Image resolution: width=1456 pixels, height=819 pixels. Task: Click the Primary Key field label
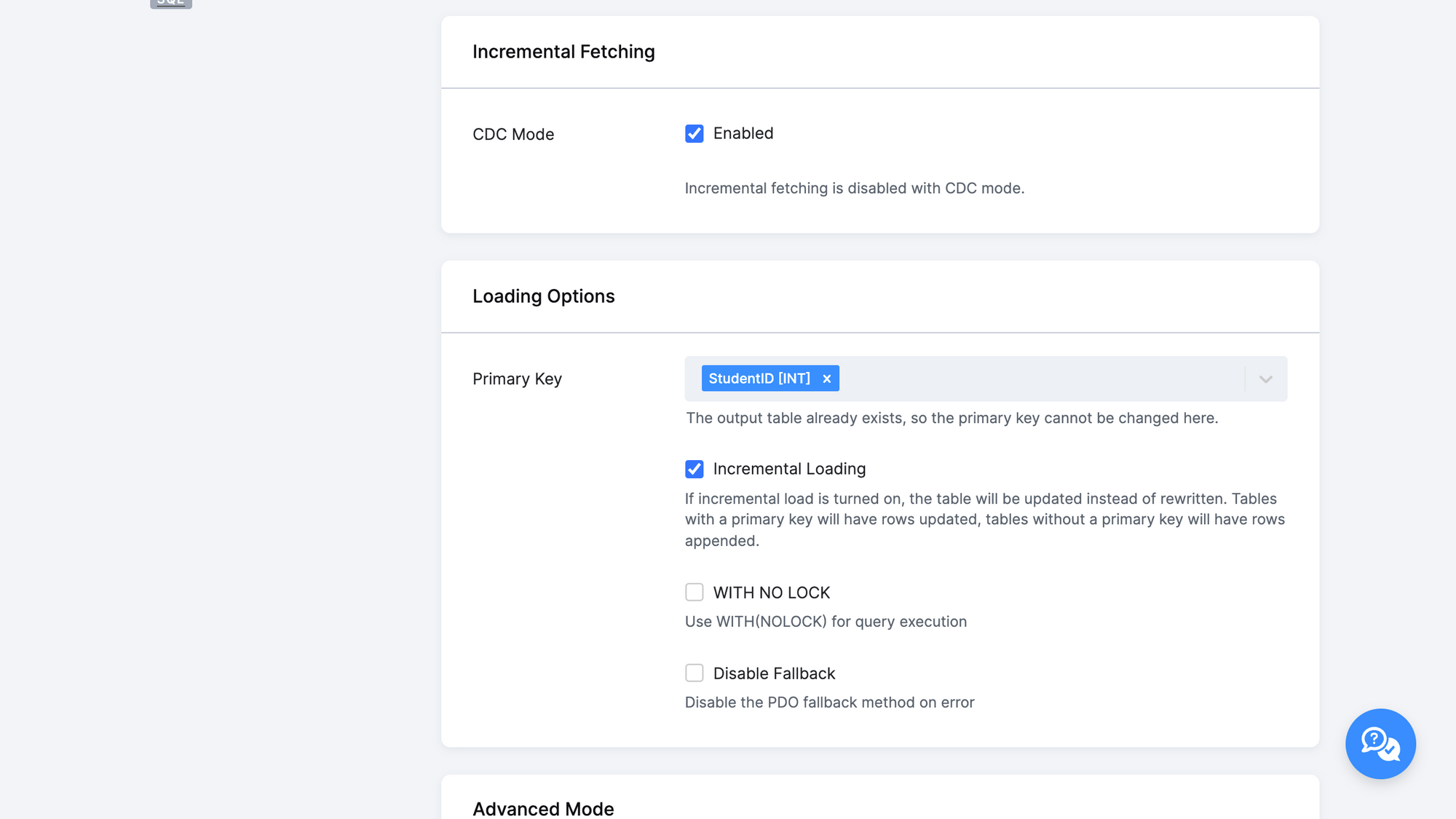[x=517, y=379]
